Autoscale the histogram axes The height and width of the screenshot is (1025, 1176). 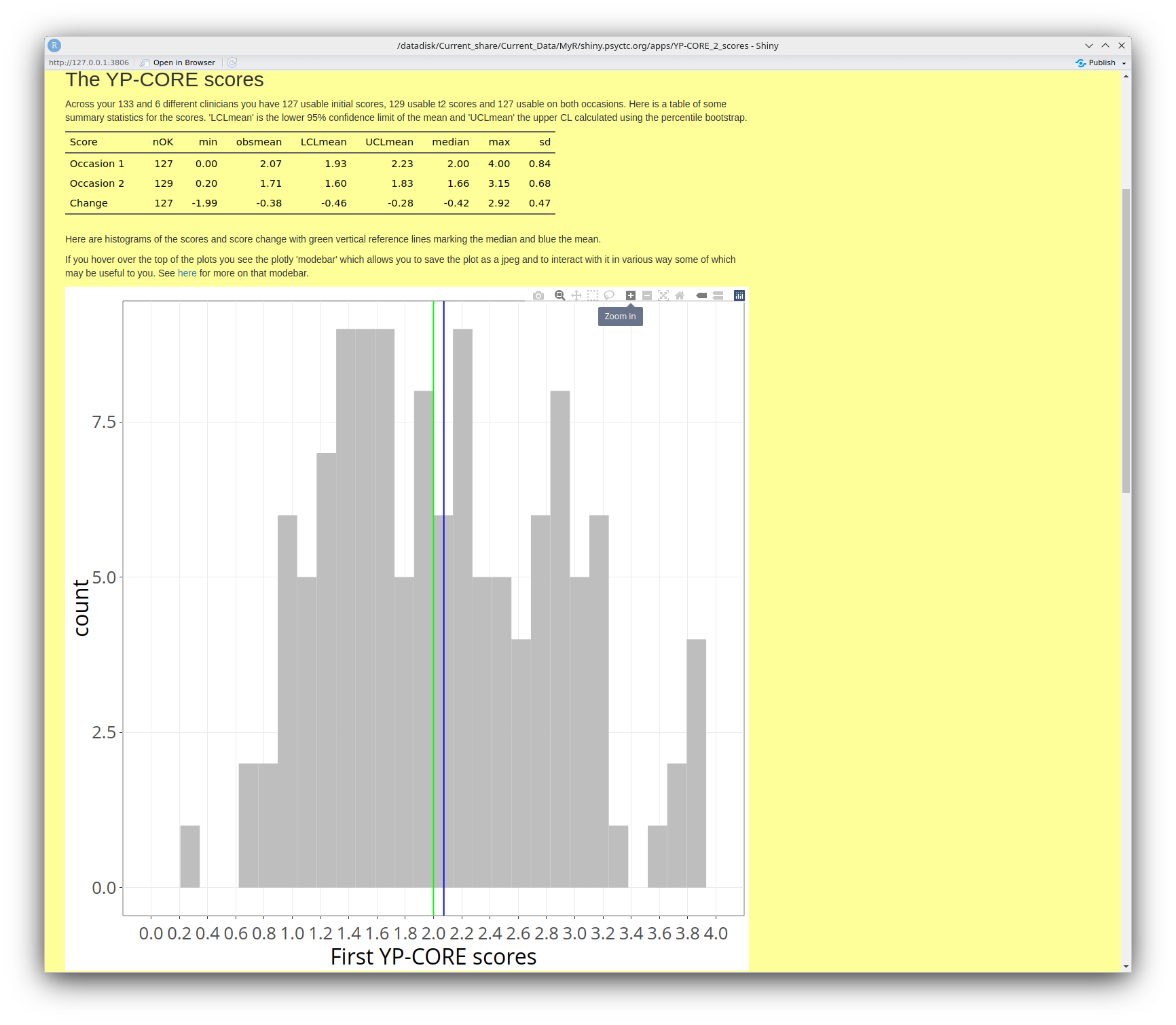663,295
